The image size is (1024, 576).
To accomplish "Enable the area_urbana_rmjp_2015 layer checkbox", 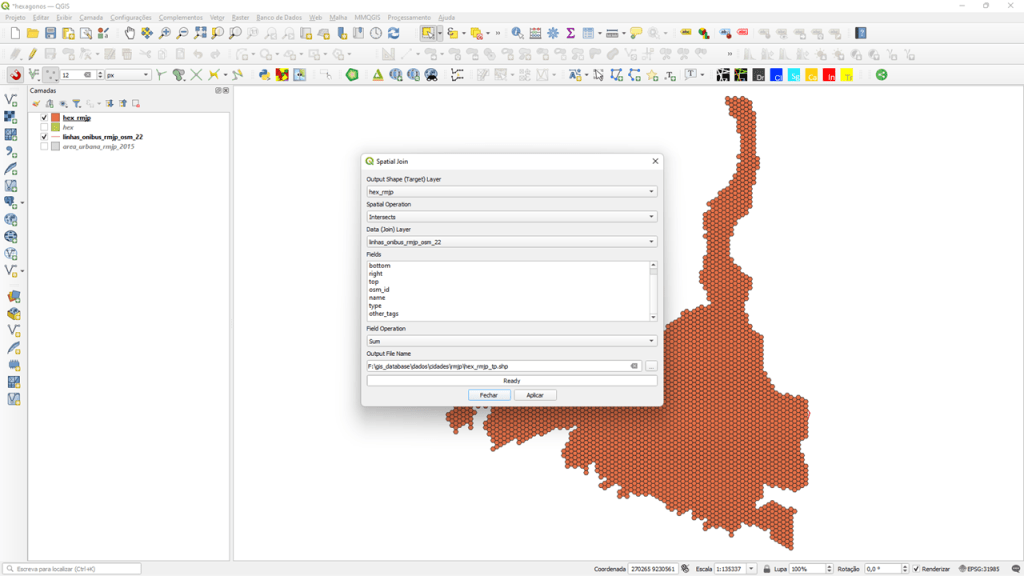I will [x=44, y=147].
